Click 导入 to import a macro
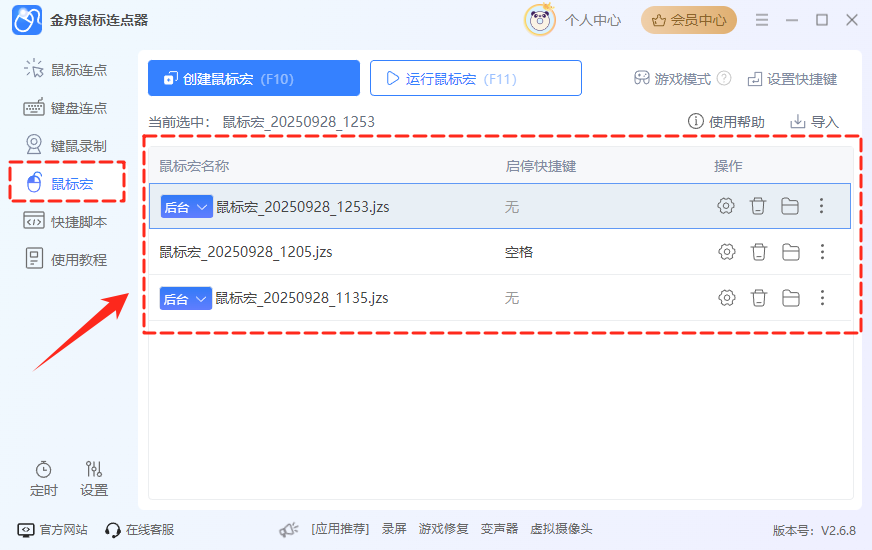The image size is (872, 550). (814, 121)
